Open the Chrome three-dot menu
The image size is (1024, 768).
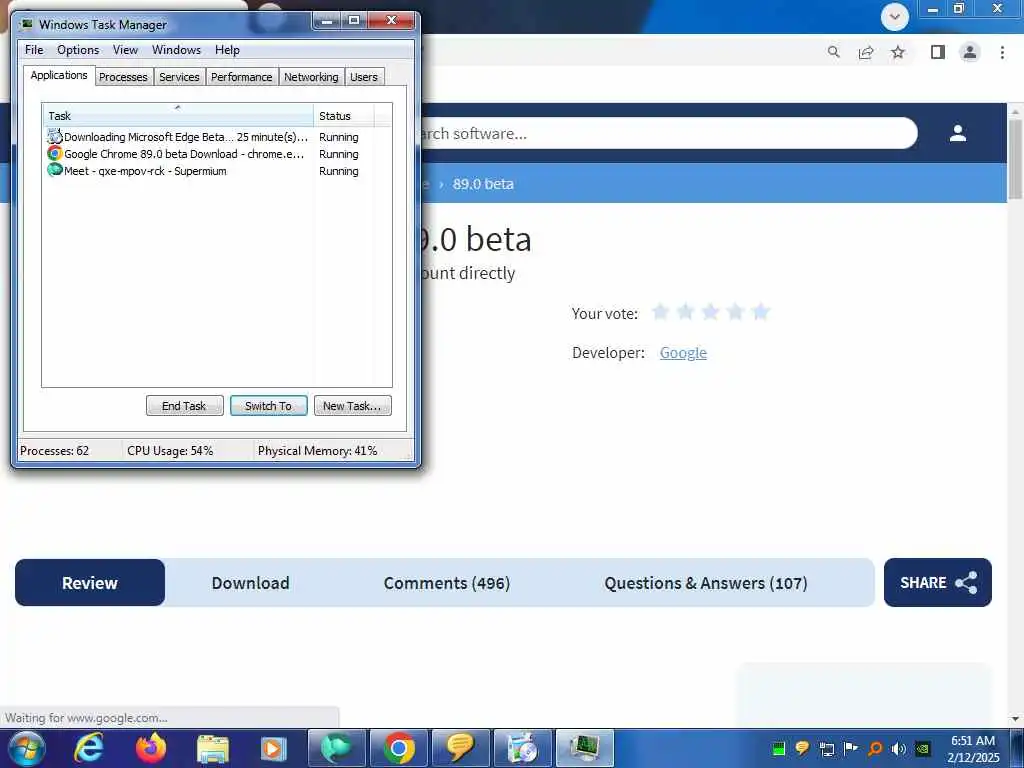[x=1002, y=52]
